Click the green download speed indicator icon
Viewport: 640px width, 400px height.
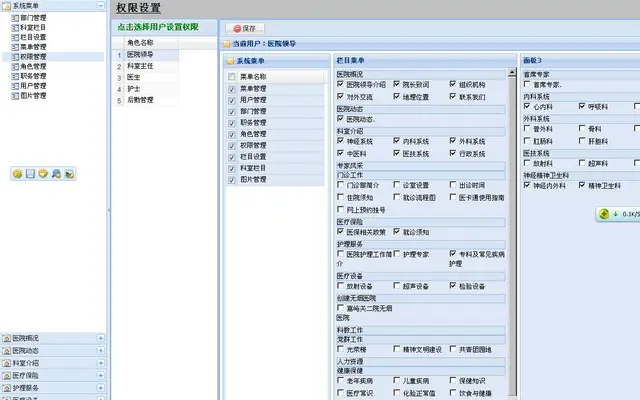click(604, 213)
